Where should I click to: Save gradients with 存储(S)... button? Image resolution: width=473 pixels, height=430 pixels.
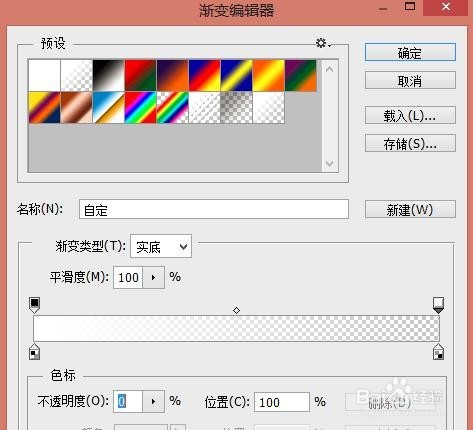[410, 143]
